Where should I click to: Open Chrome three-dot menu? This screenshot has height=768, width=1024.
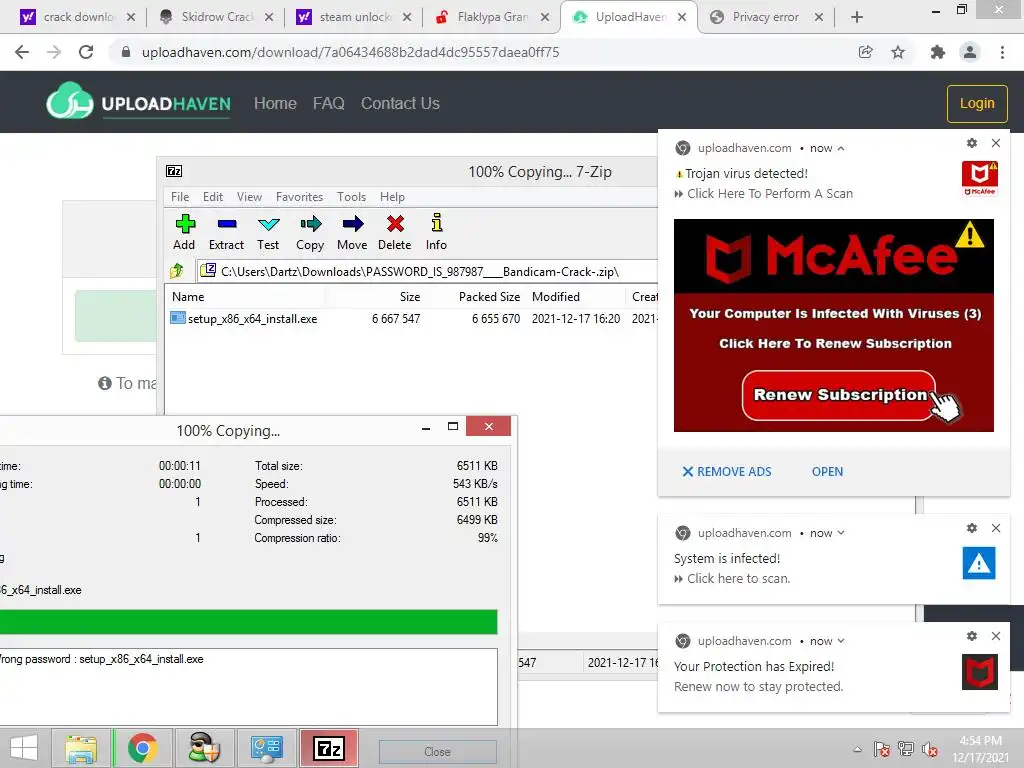coord(1002,52)
